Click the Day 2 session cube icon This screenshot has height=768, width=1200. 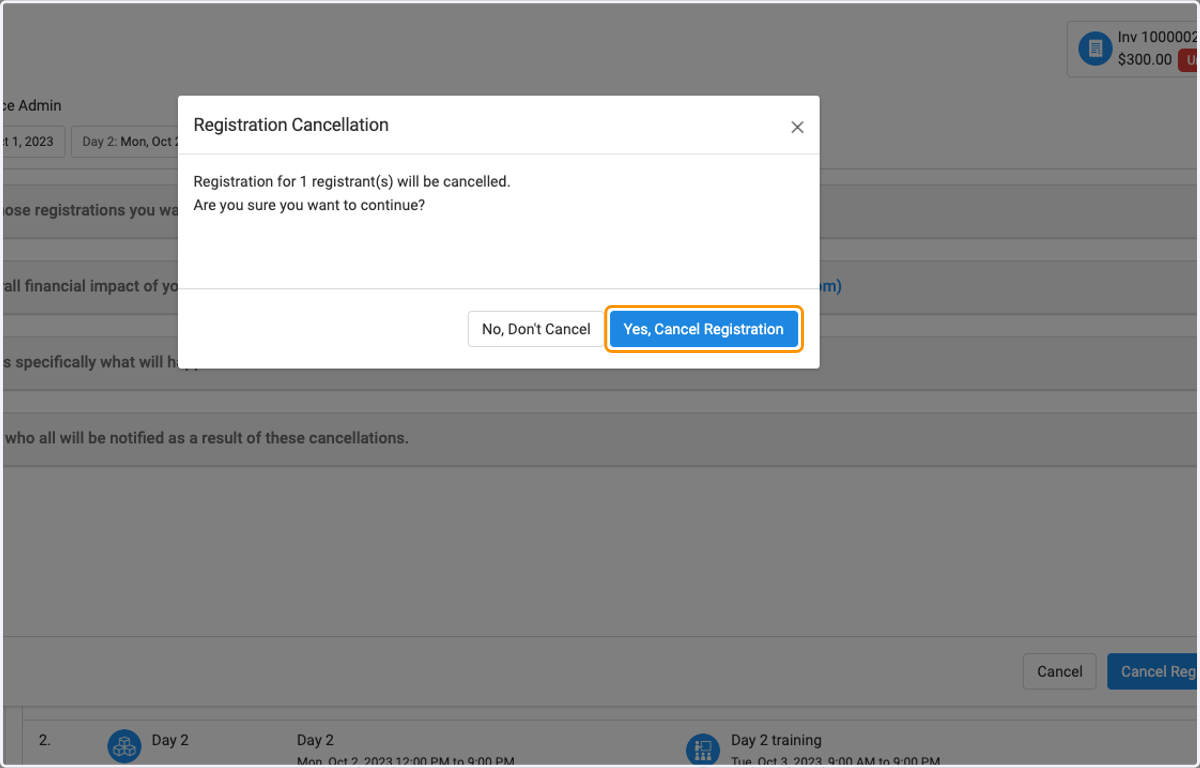[125, 746]
